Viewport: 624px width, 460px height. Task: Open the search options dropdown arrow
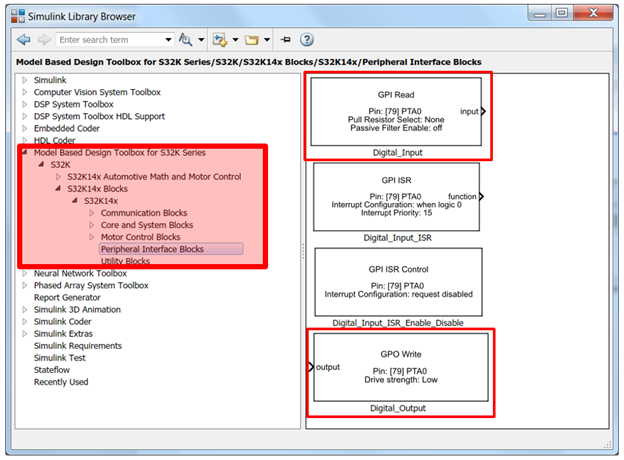pos(201,40)
